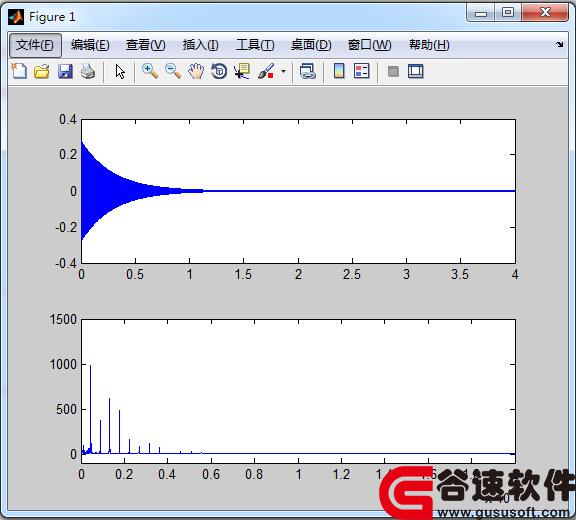Open the 工具(T) menu

point(255,45)
